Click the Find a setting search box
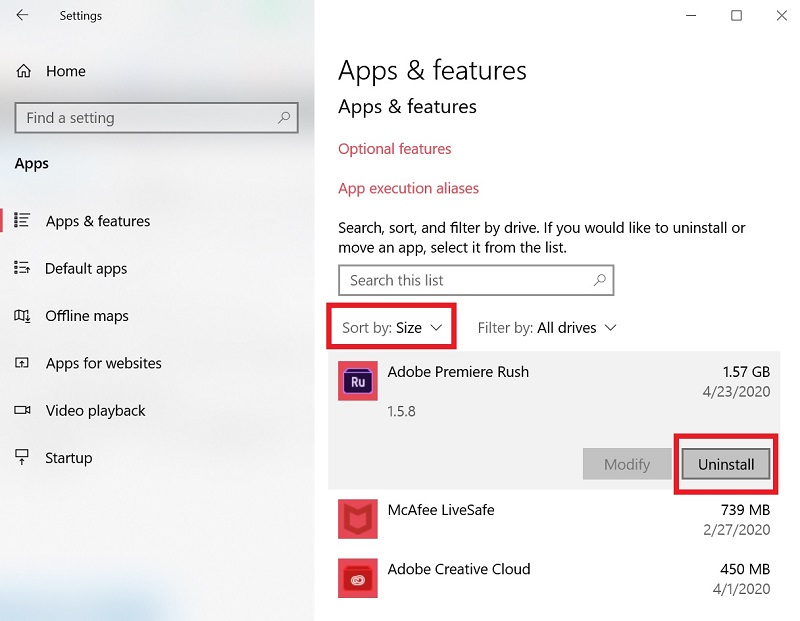The height and width of the screenshot is (621, 800). click(156, 118)
